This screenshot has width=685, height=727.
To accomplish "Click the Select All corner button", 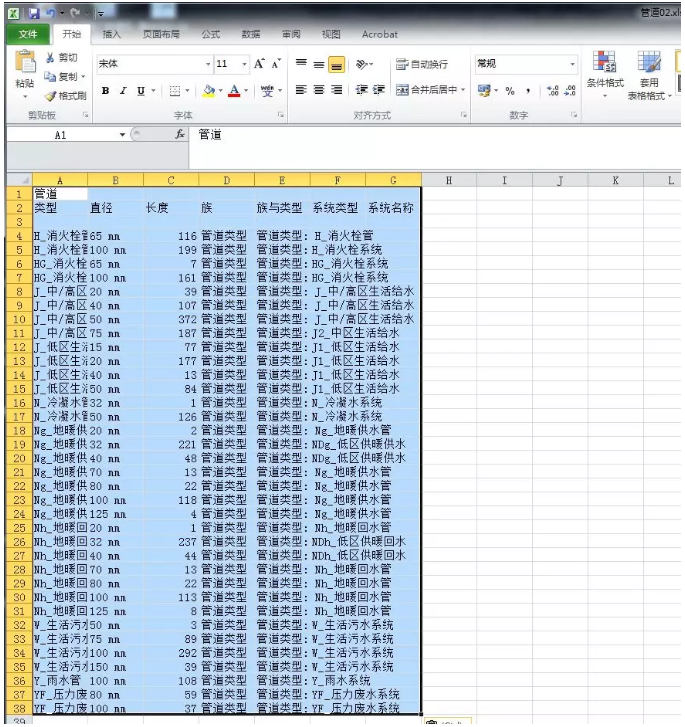I will point(19,180).
